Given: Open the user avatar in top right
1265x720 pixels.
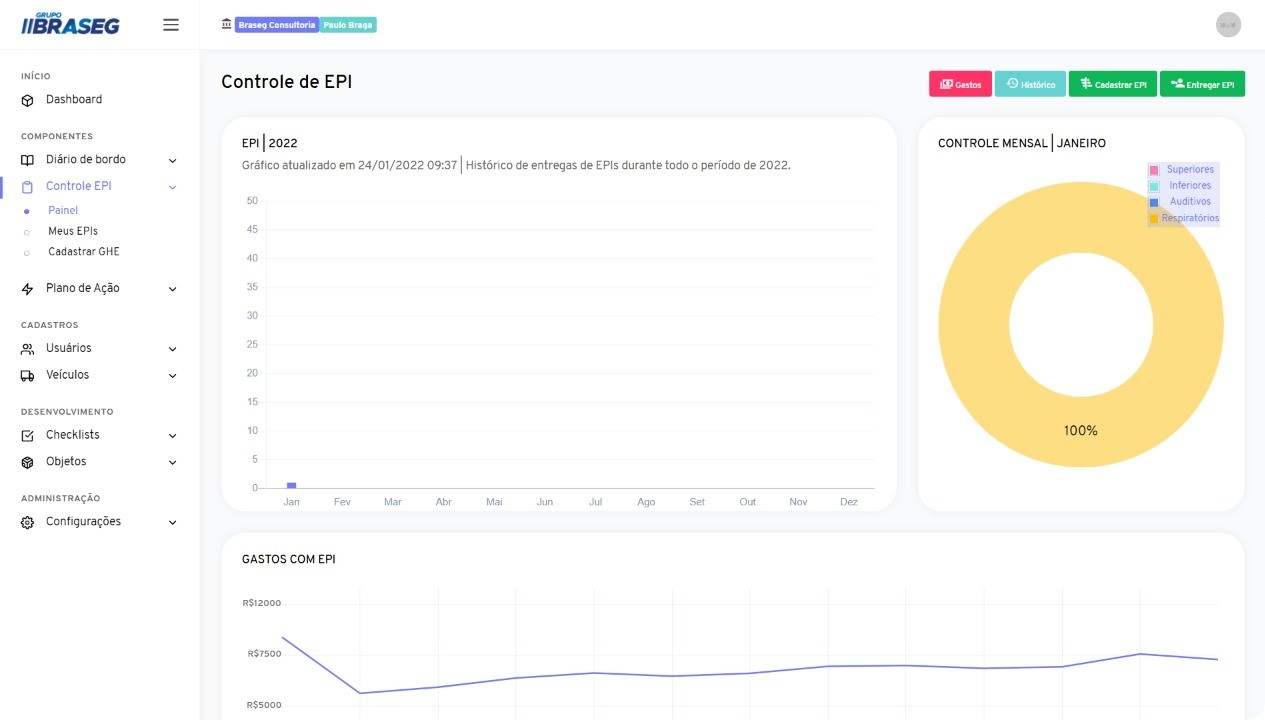Looking at the screenshot, I should (x=1228, y=25).
